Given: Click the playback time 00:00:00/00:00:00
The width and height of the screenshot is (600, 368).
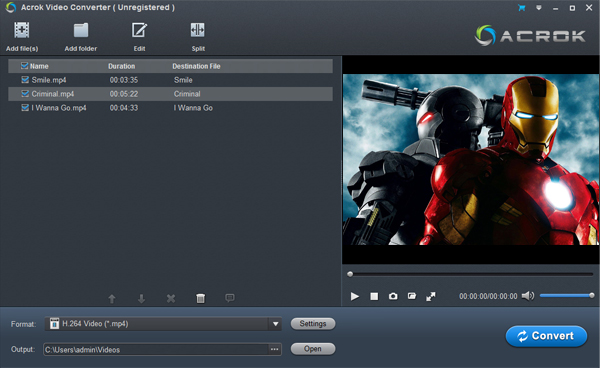Looking at the screenshot, I should pyautogui.click(x=488, y=296).
